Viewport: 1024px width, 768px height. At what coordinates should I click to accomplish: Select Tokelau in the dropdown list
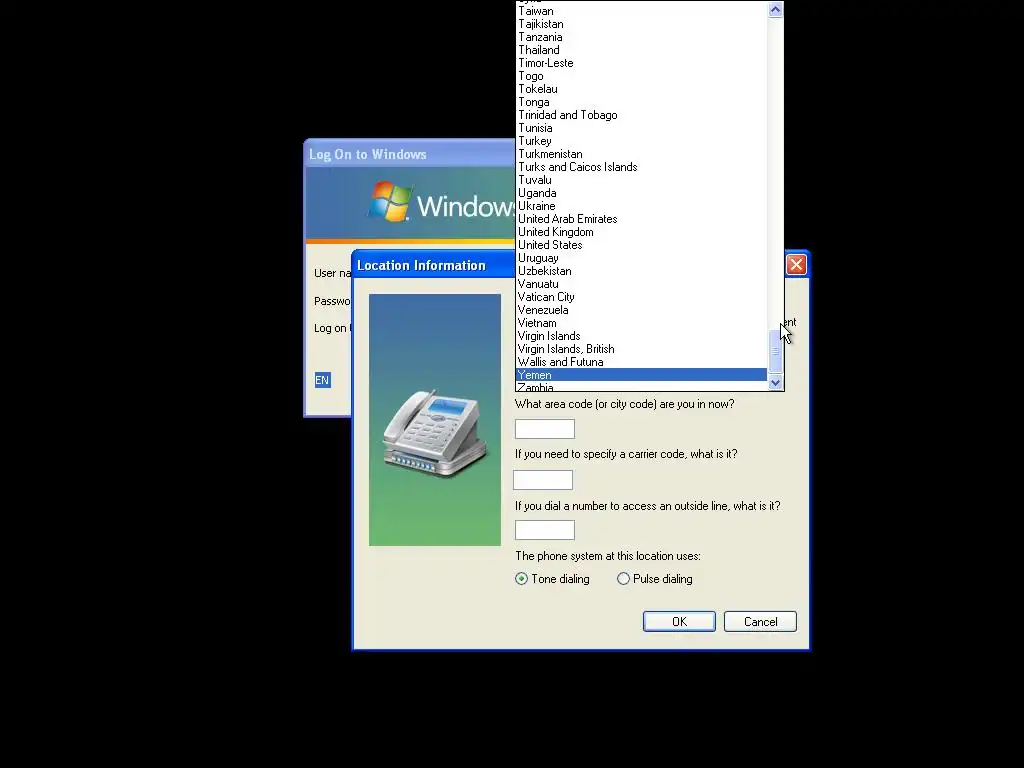641,89
